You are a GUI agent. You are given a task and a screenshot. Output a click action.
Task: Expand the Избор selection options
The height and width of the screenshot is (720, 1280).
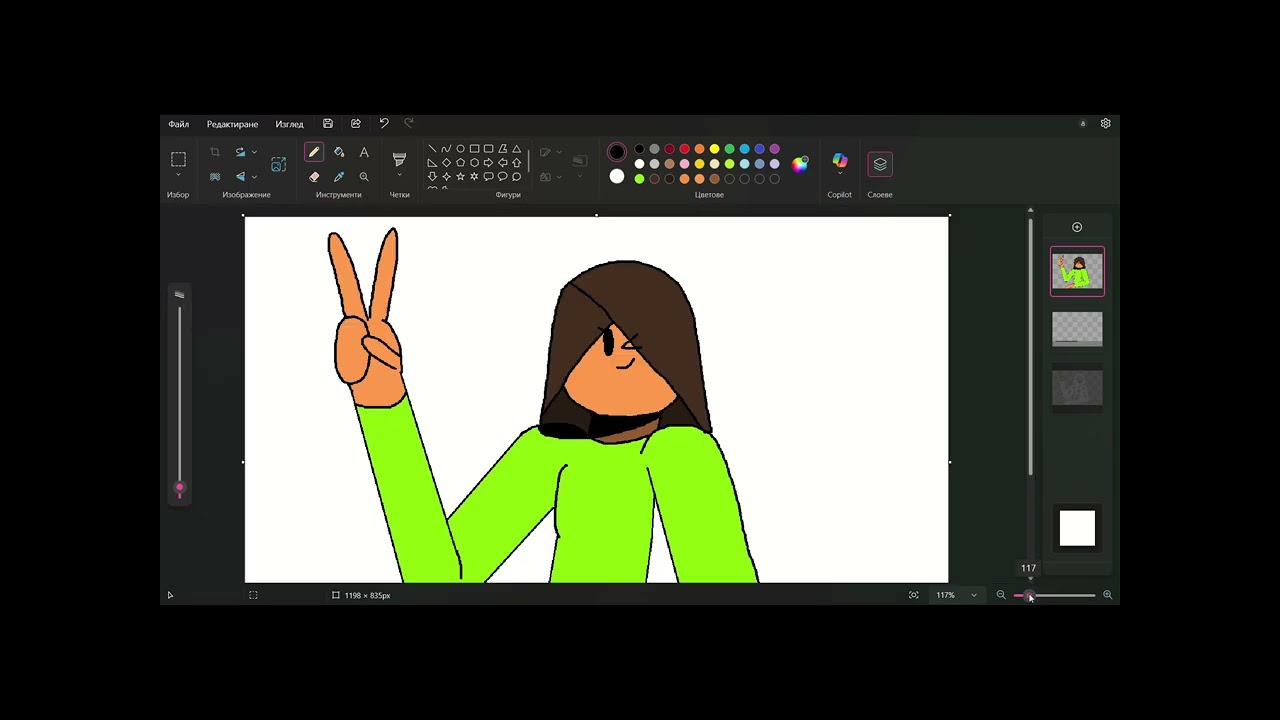pos(178,176)
